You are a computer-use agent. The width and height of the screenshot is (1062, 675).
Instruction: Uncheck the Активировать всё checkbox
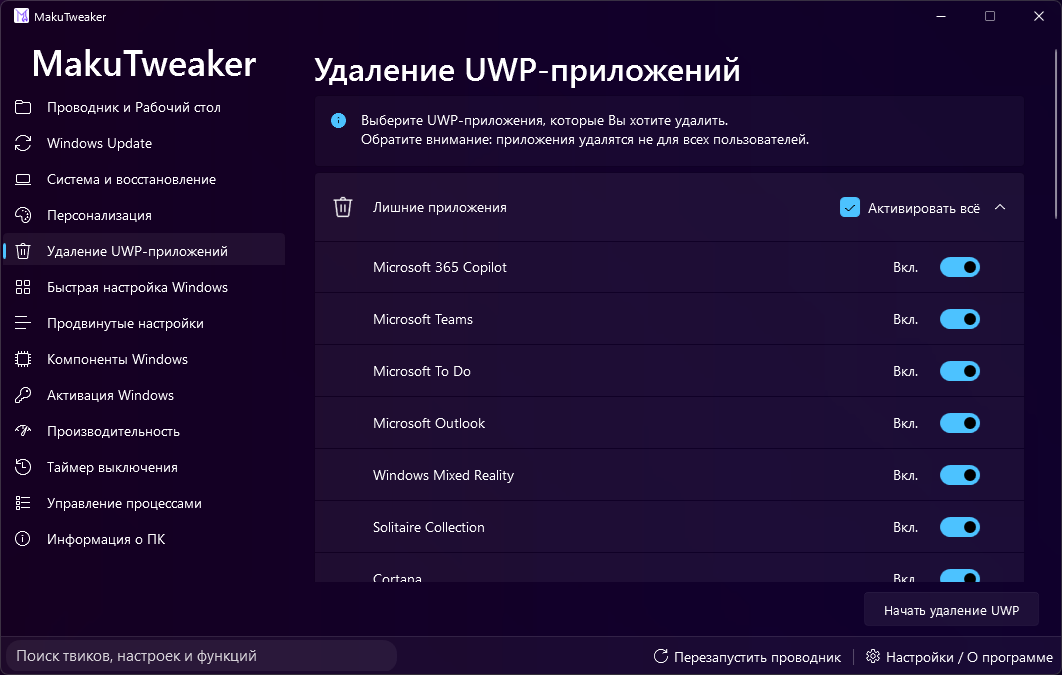pyautogui.click(x=849, y=207)
